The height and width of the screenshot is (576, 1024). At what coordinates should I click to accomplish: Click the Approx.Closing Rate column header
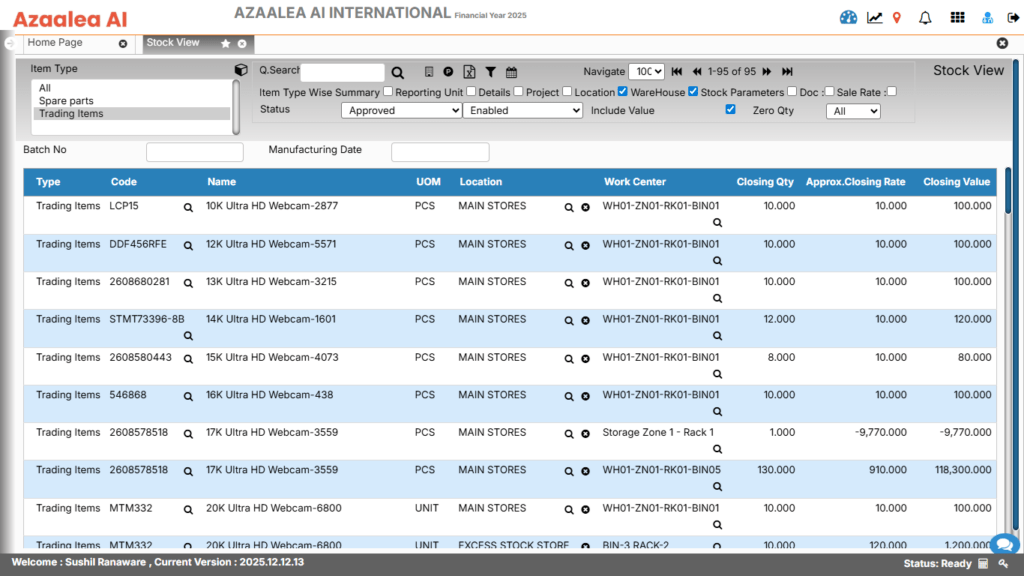pyautogui.click(x=855, y=182)
